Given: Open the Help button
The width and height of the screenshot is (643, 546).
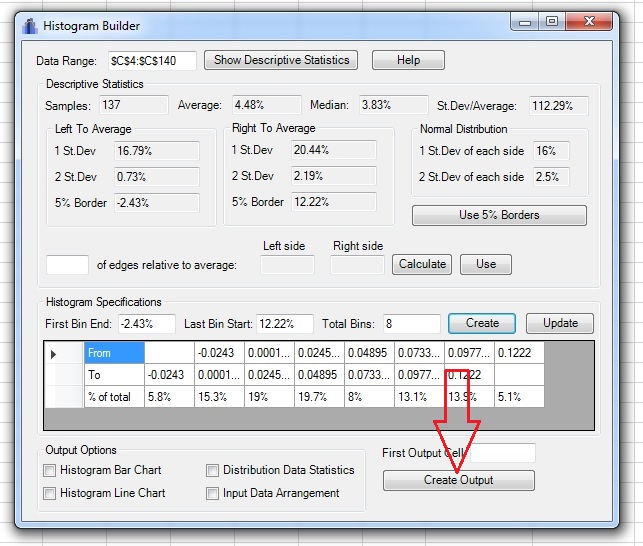Looking at the screenshot, I should pos(408,60).
